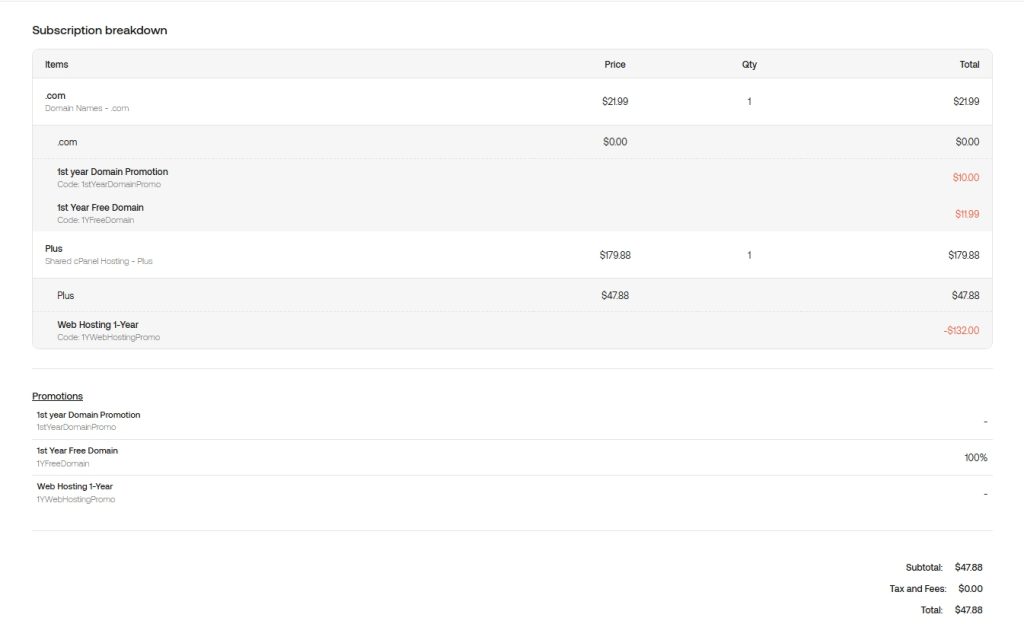Image resolution: width=1024 pixels, height=624 pixels.
Task: Click the Tax and Fees amount
Action: [970, 589]
